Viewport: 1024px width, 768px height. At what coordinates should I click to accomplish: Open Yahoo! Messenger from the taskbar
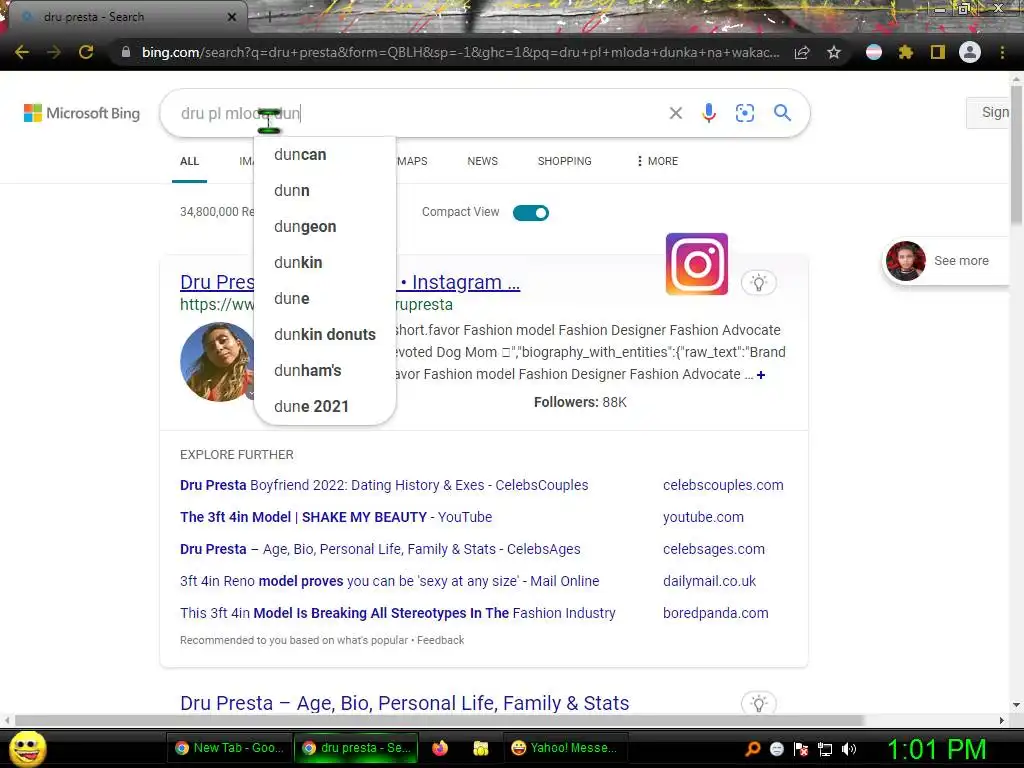coord(565,748)
